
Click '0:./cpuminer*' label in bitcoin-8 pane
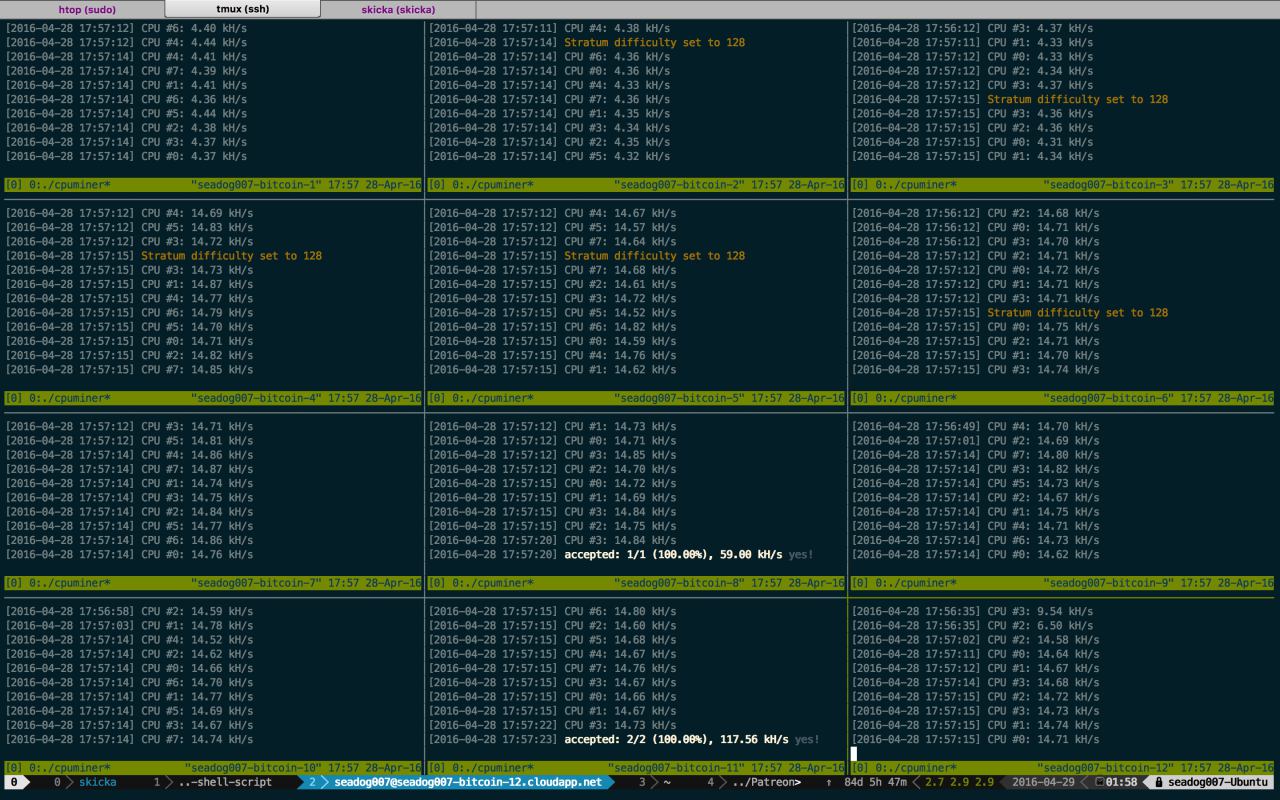point(491,583)
